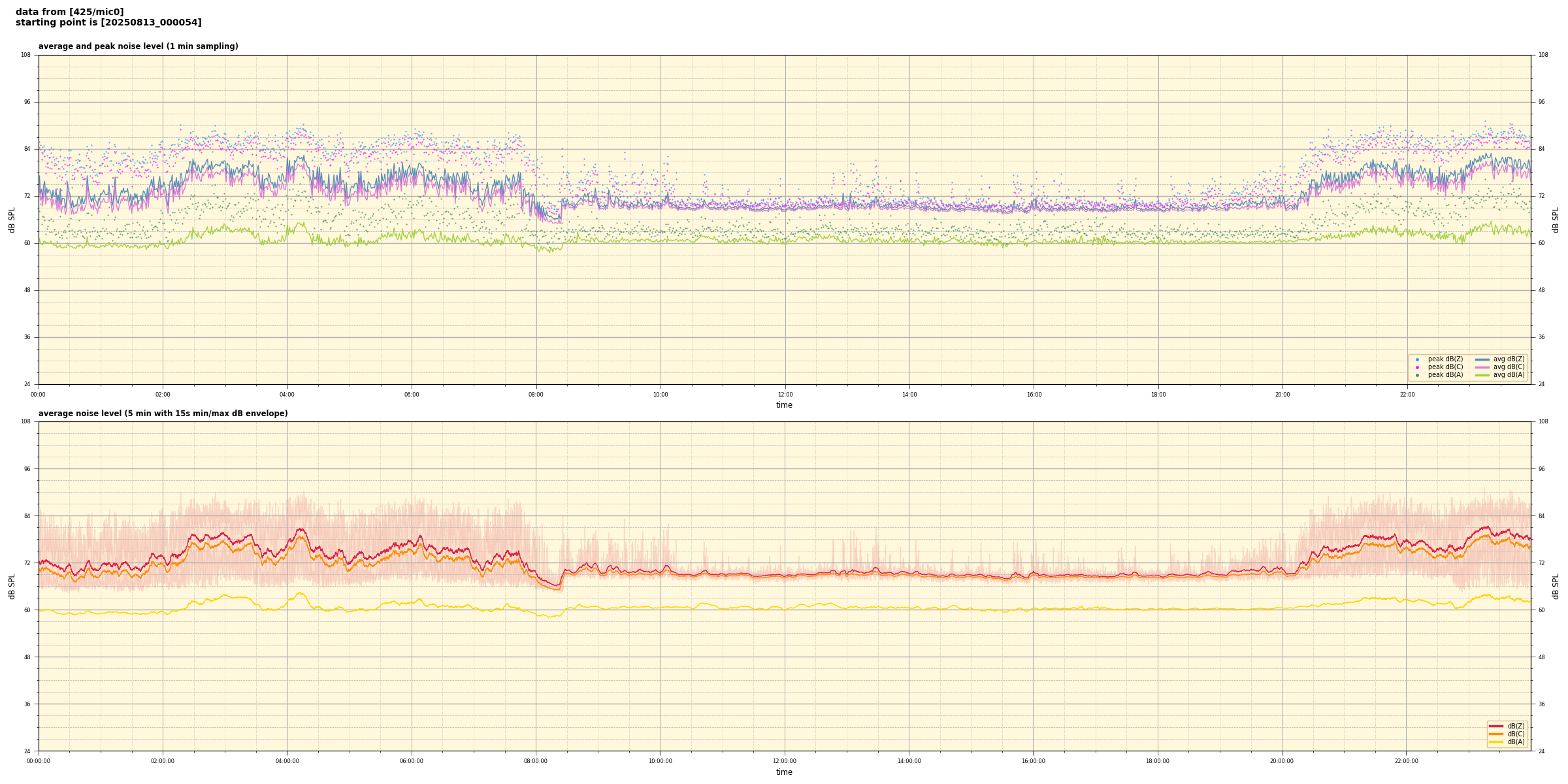The width and height of the screenshot is (1568, 784).
Task: Click the right 'dB SPL' label of the bottom chart
Action: click(1556, 586)
